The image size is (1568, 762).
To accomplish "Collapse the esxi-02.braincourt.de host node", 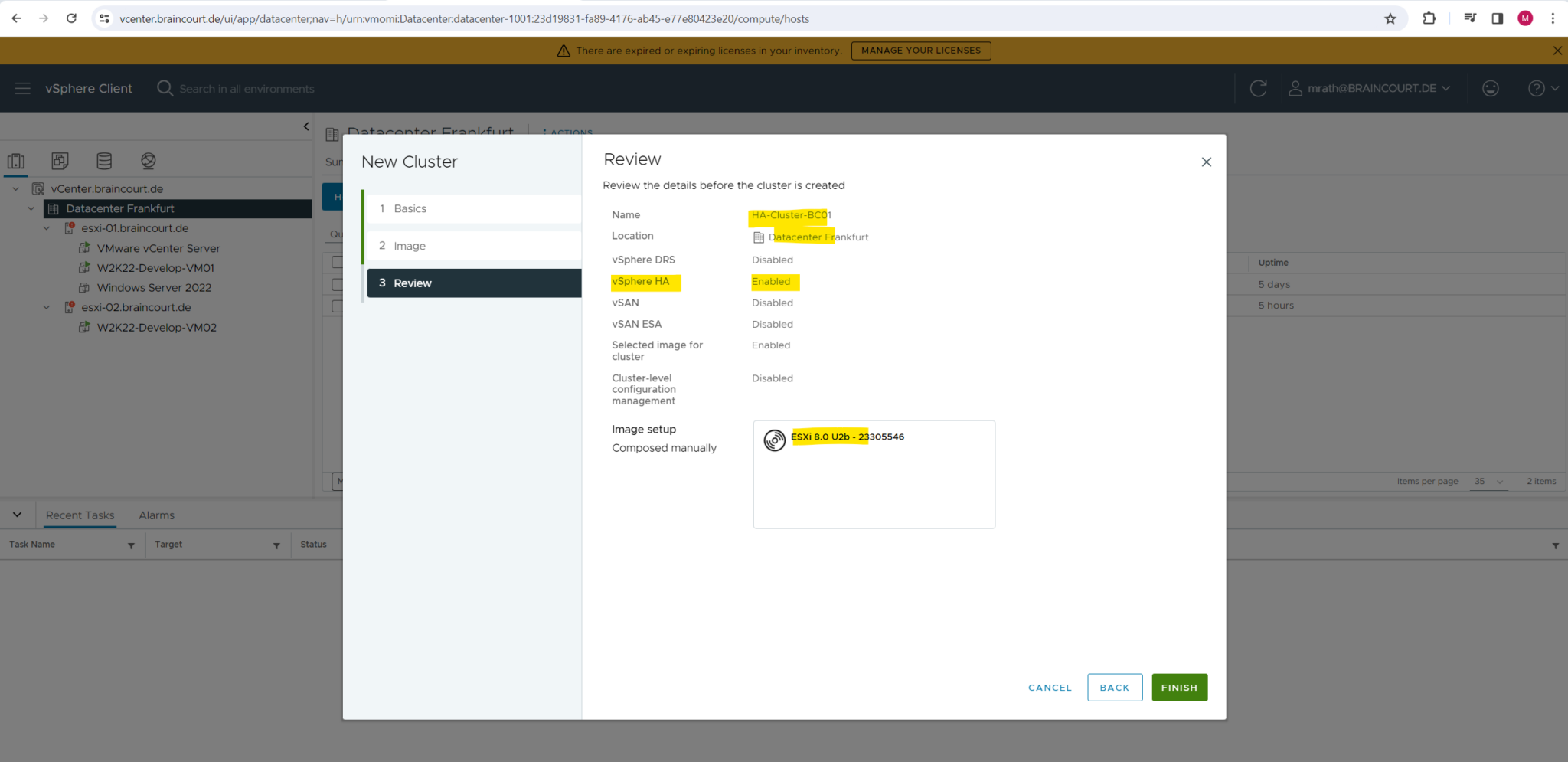I will [x=46, y=307].
